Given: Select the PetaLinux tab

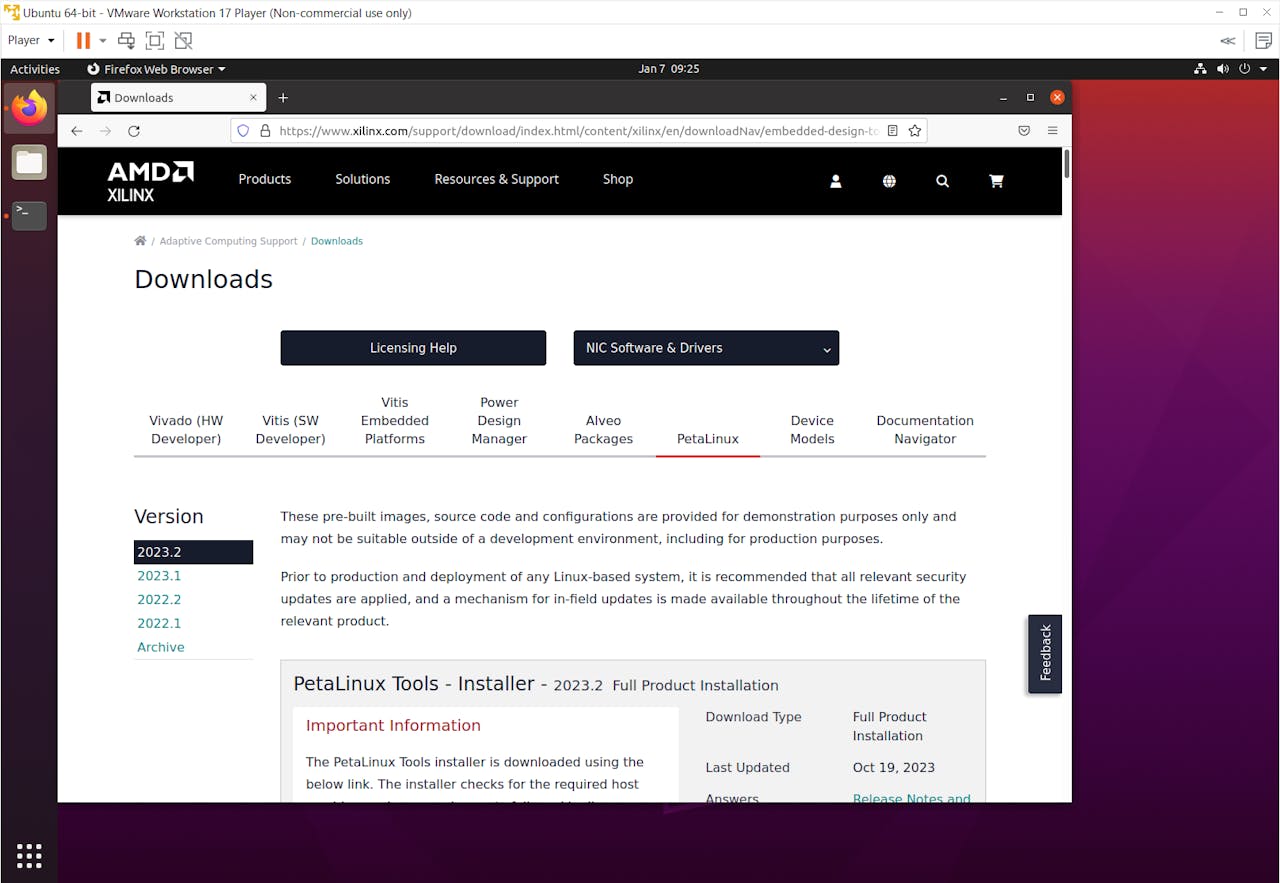Looking at the screenshot, I should 708,439.
